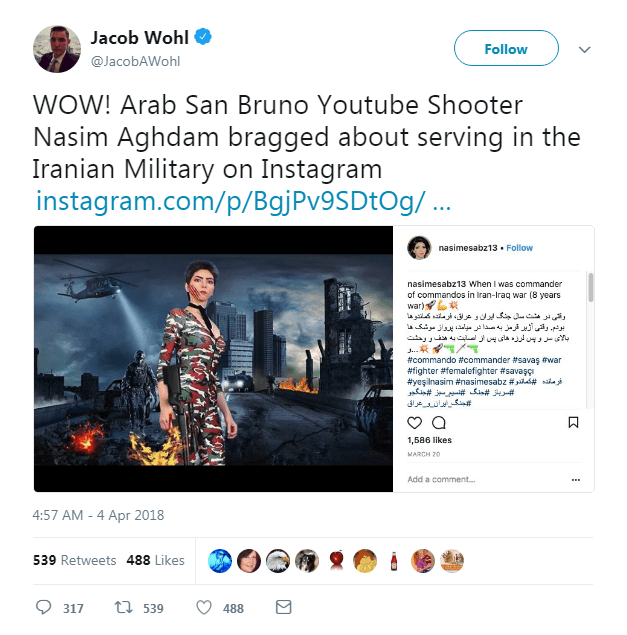Save Instagram post with bookmark icon
This screenshot has height=635, width=627.
coord(573,423)
